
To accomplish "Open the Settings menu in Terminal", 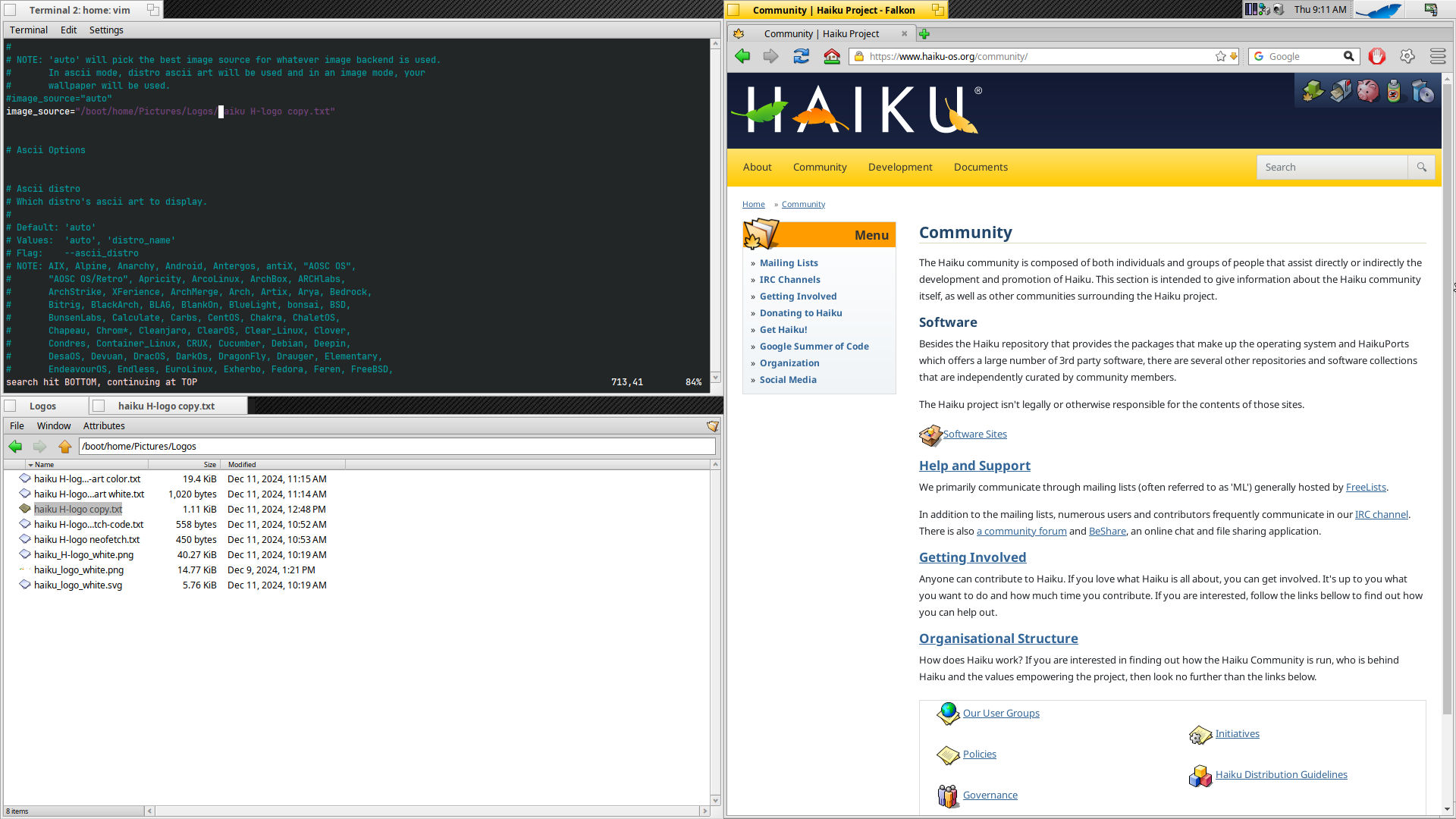I will point(106,30).
